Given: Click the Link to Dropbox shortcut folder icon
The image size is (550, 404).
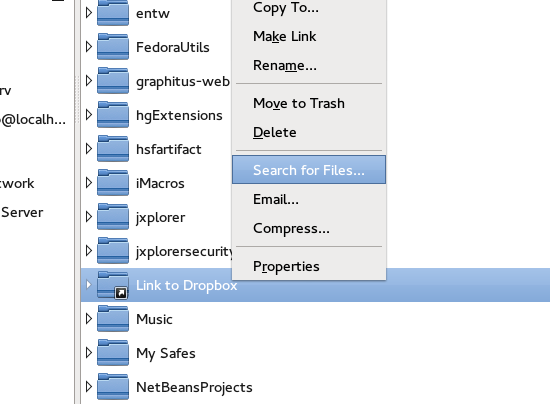Looking at the screenshot, I should point(113,285).
